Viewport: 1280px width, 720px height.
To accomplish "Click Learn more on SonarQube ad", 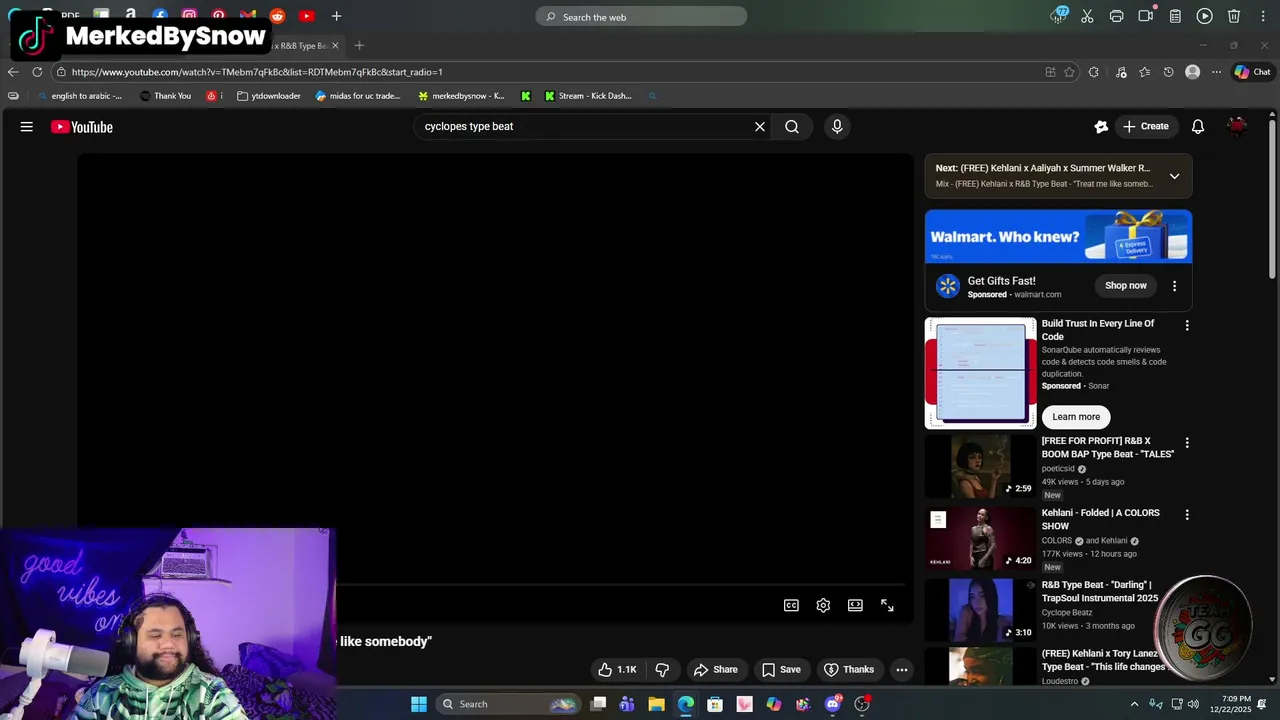I will click(1076, 417).
